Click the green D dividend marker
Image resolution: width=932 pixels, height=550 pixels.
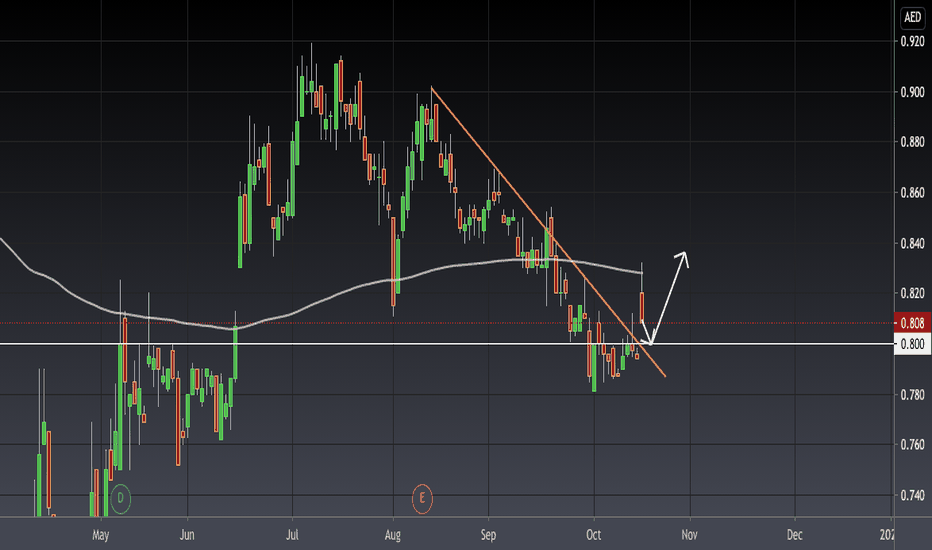pos(121,498)
